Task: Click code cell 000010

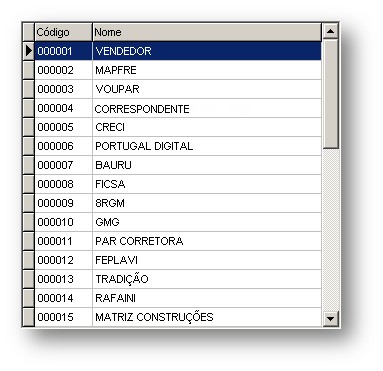Action: [x=63, y=222]
